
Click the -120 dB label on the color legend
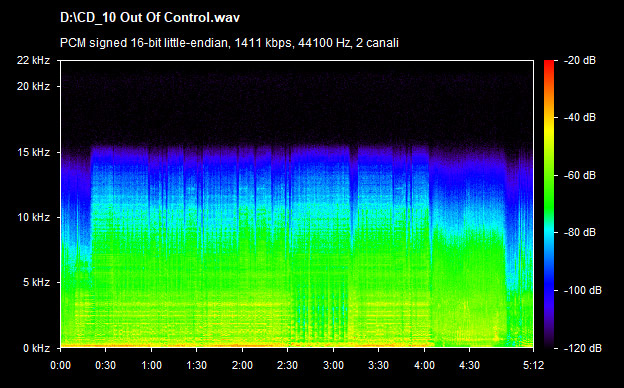pos(583,348)
